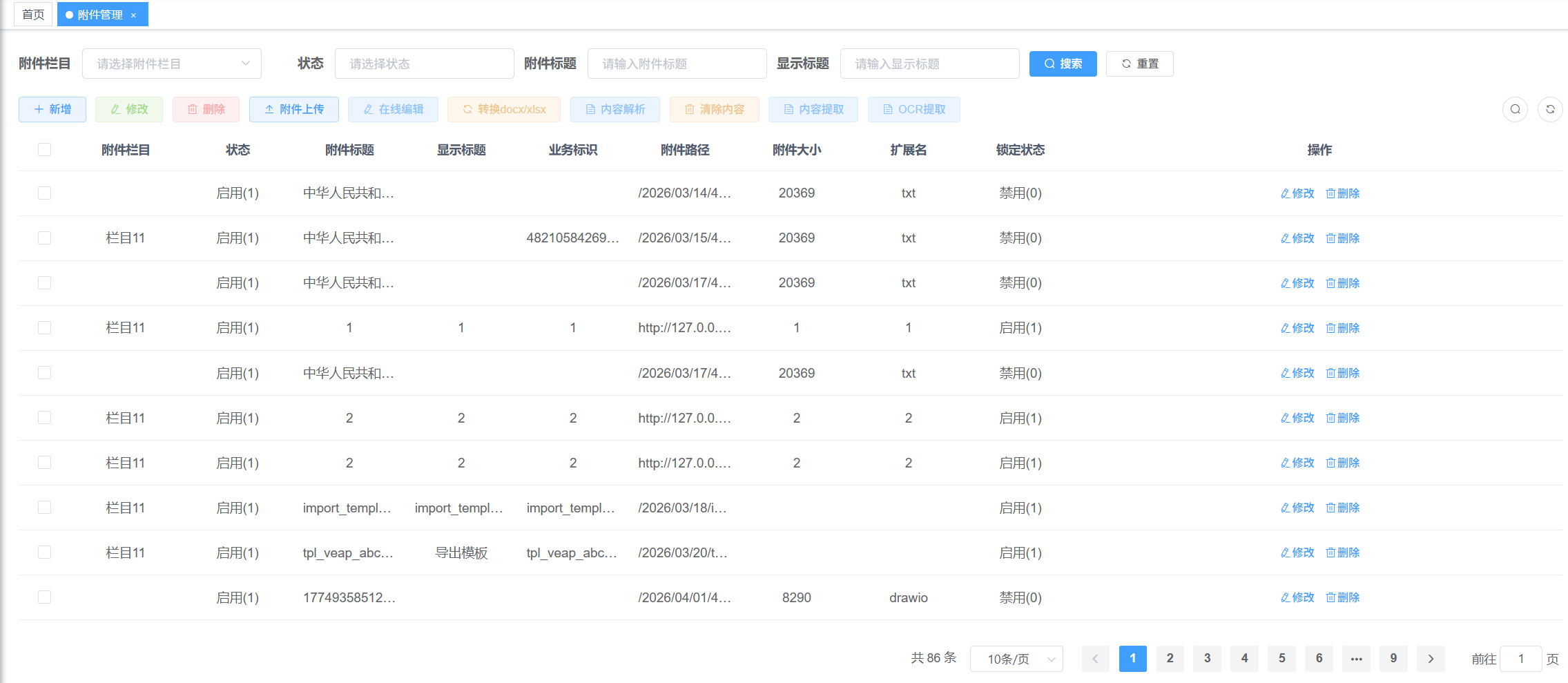Click 删除 in the 48210584269 row
The image size is (1568, 683).
(1343, 238)
